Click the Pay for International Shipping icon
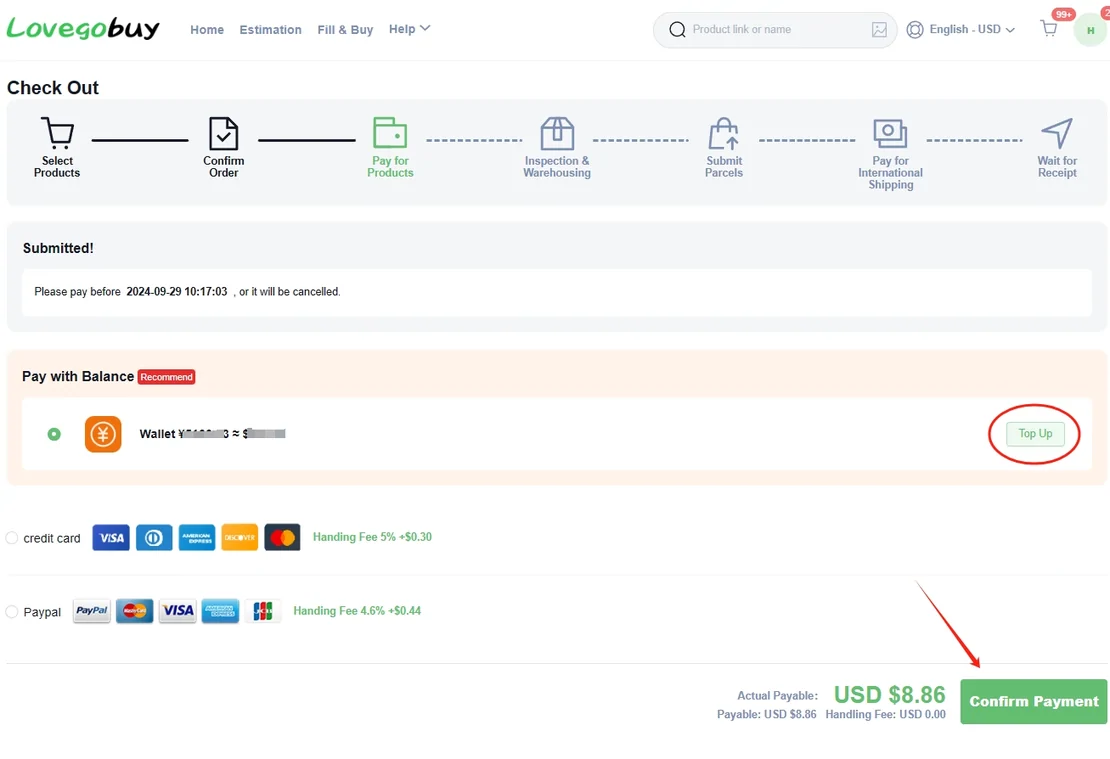Viewport: 1110px width, 759px height. tap(890, 133)
